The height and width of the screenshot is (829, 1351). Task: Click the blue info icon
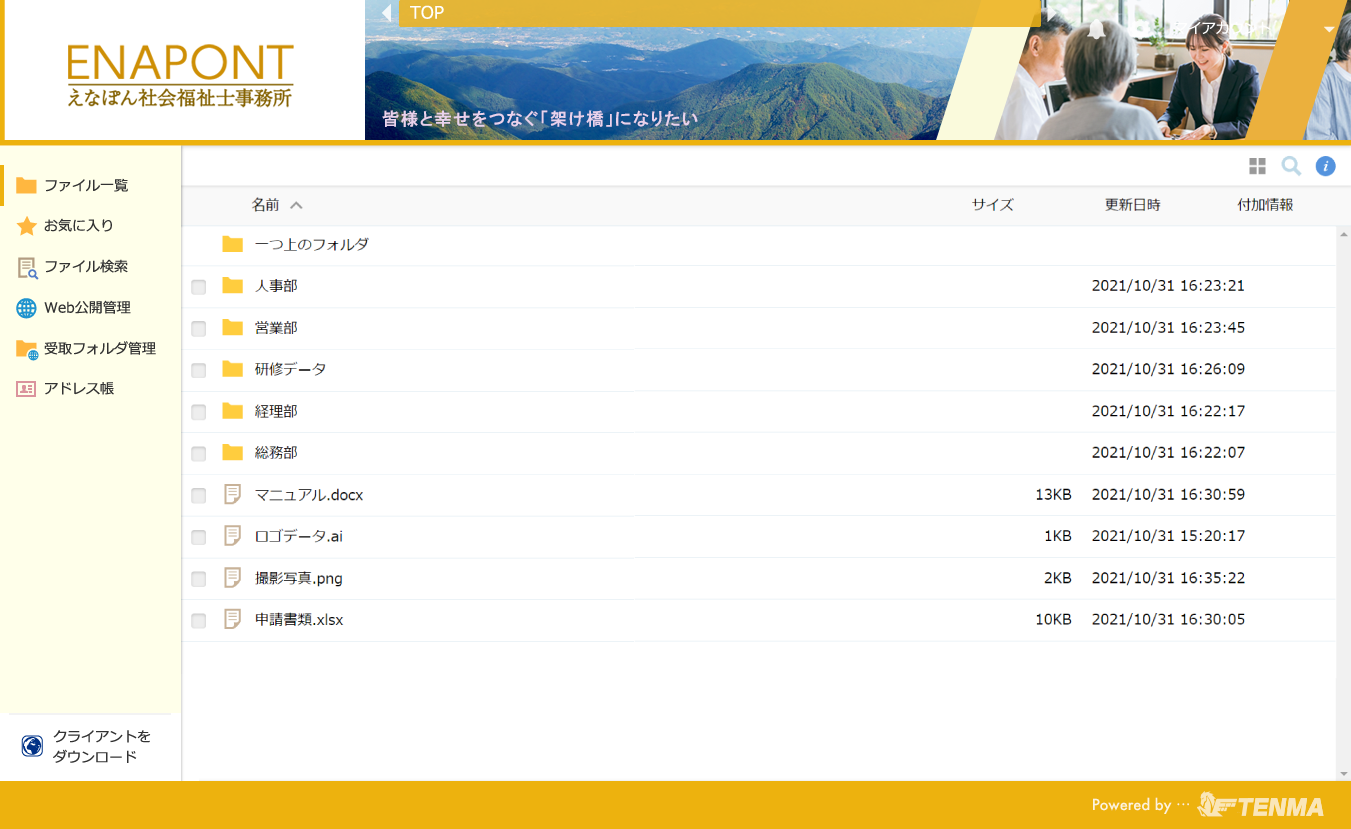coord(1325,166)
